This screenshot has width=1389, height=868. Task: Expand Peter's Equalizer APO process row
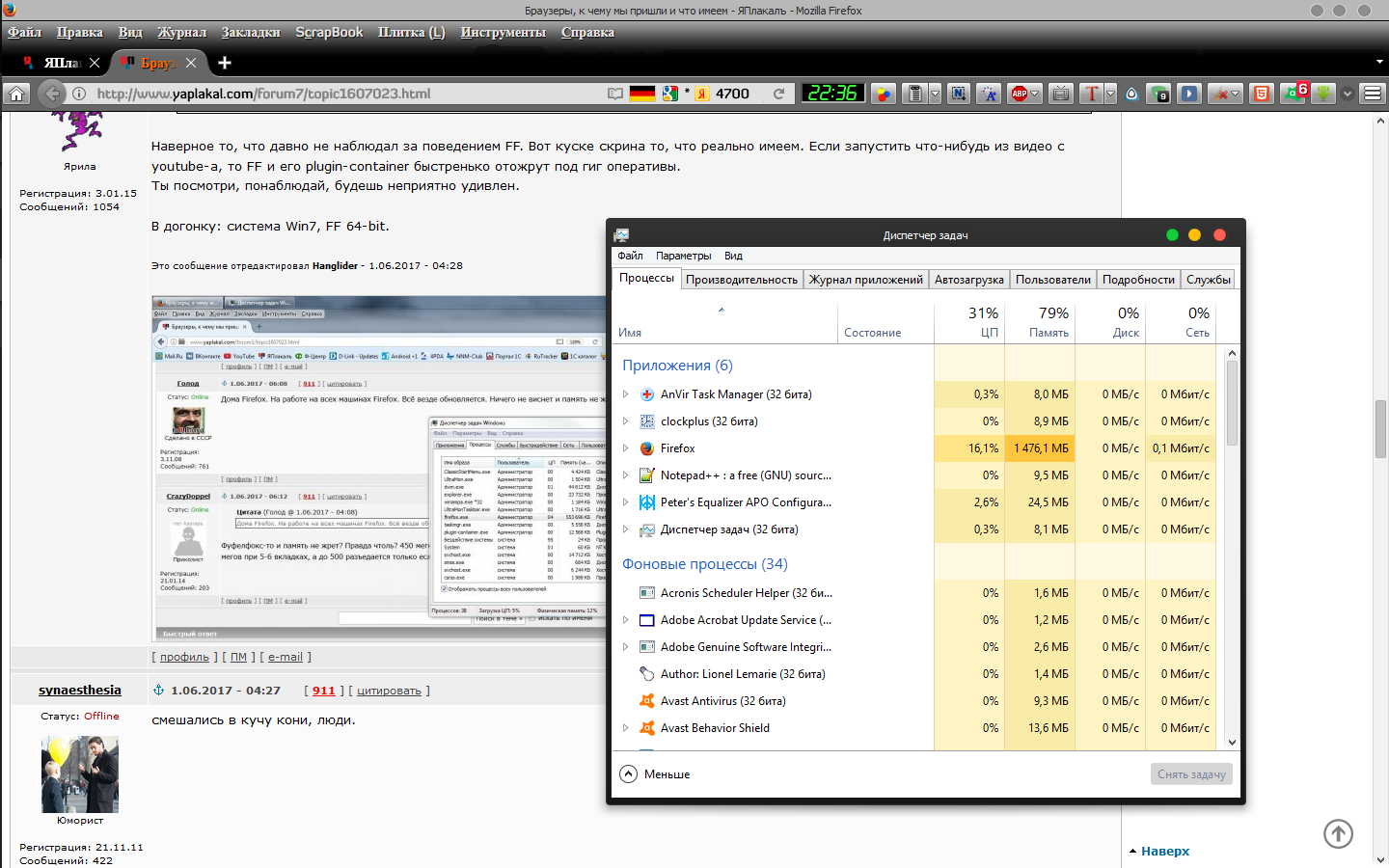tap(626, 502)
